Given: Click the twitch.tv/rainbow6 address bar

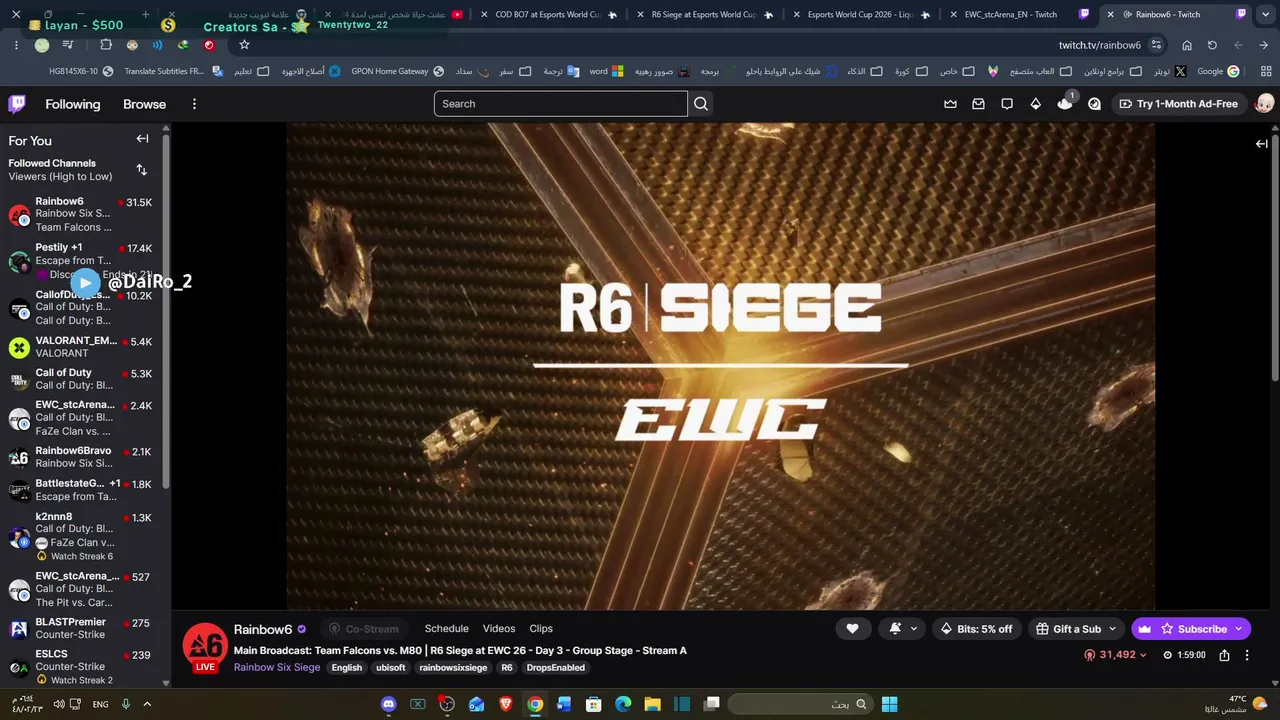Looking at the screenshot, I should click(x=1099, y=45).
